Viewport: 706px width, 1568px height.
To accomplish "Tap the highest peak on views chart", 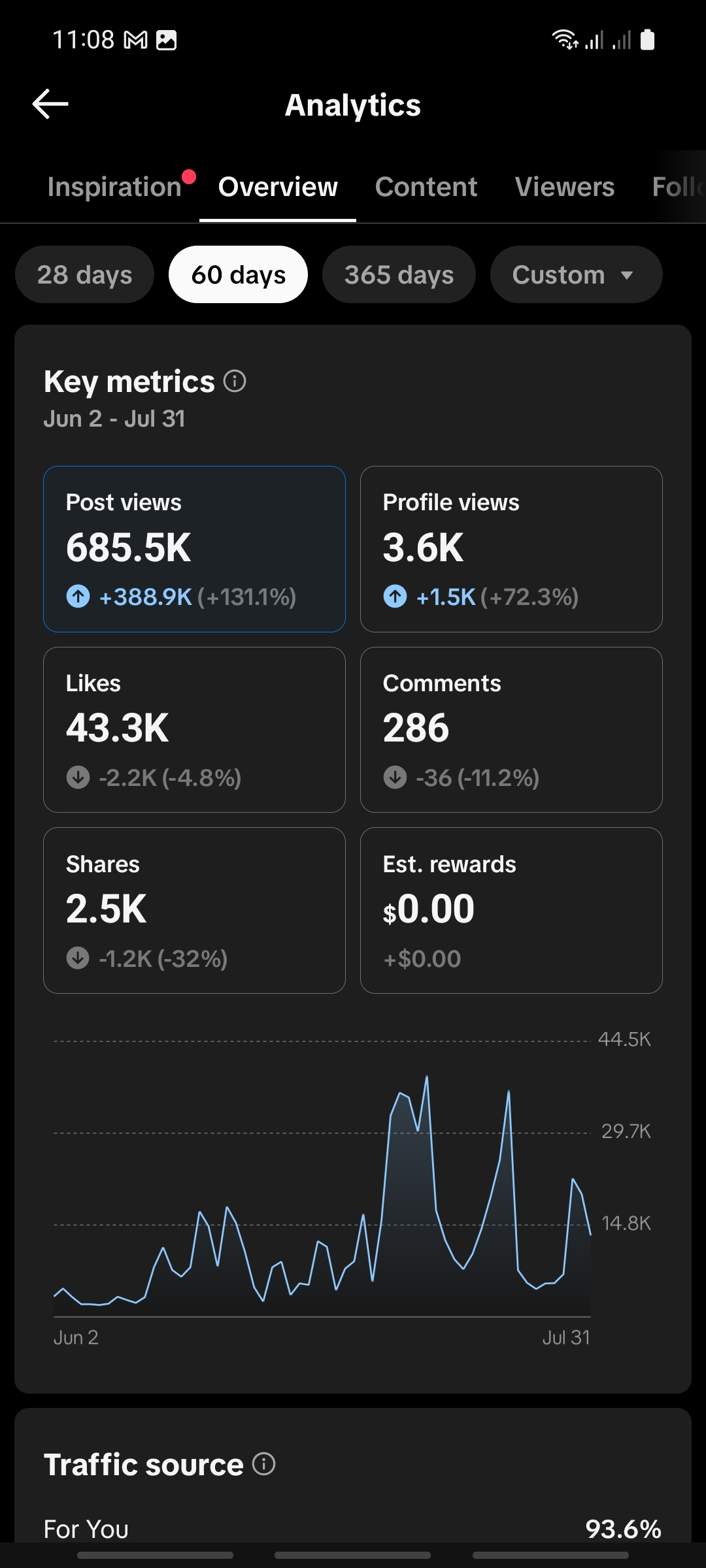I will tap(427, 1077).
